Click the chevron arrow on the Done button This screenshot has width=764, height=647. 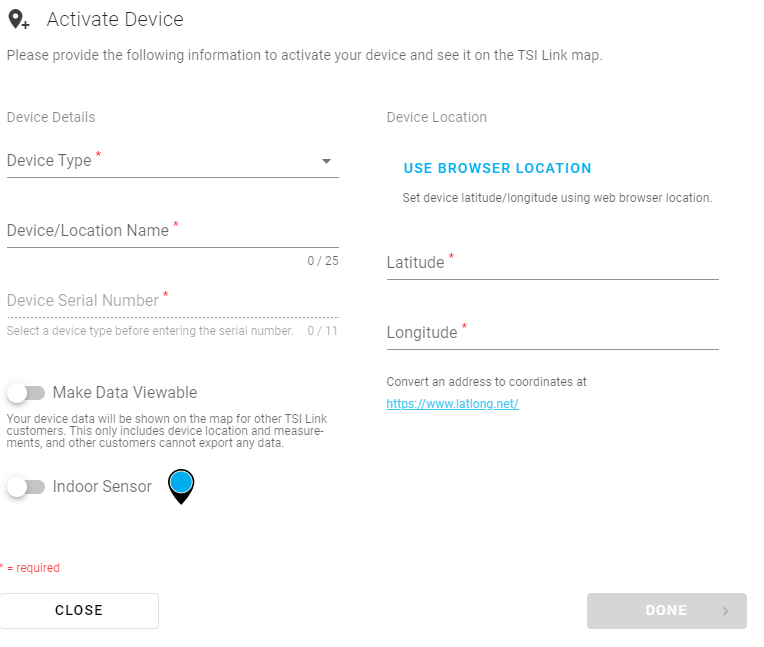point(726,611)
